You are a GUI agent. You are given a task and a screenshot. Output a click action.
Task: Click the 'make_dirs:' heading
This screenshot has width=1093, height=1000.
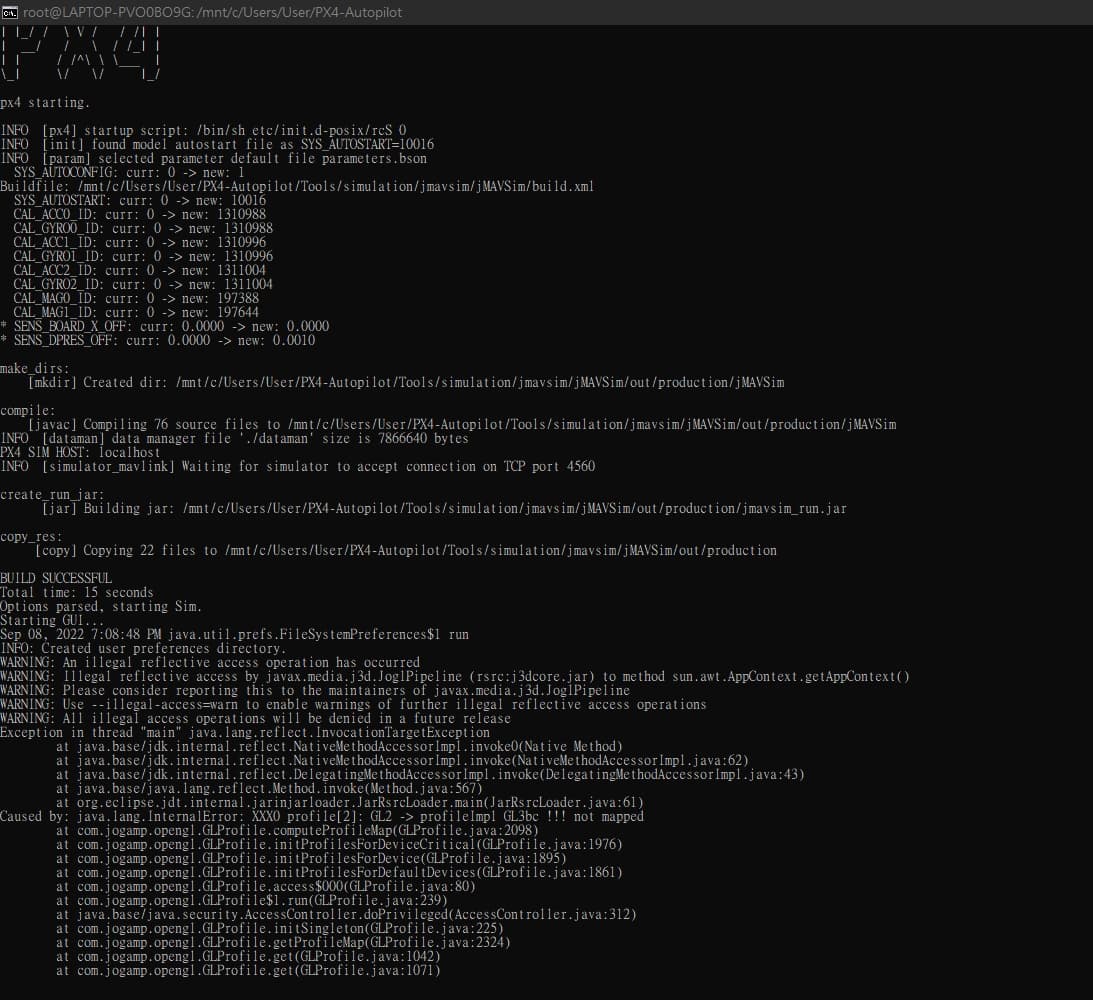point(35,369)
